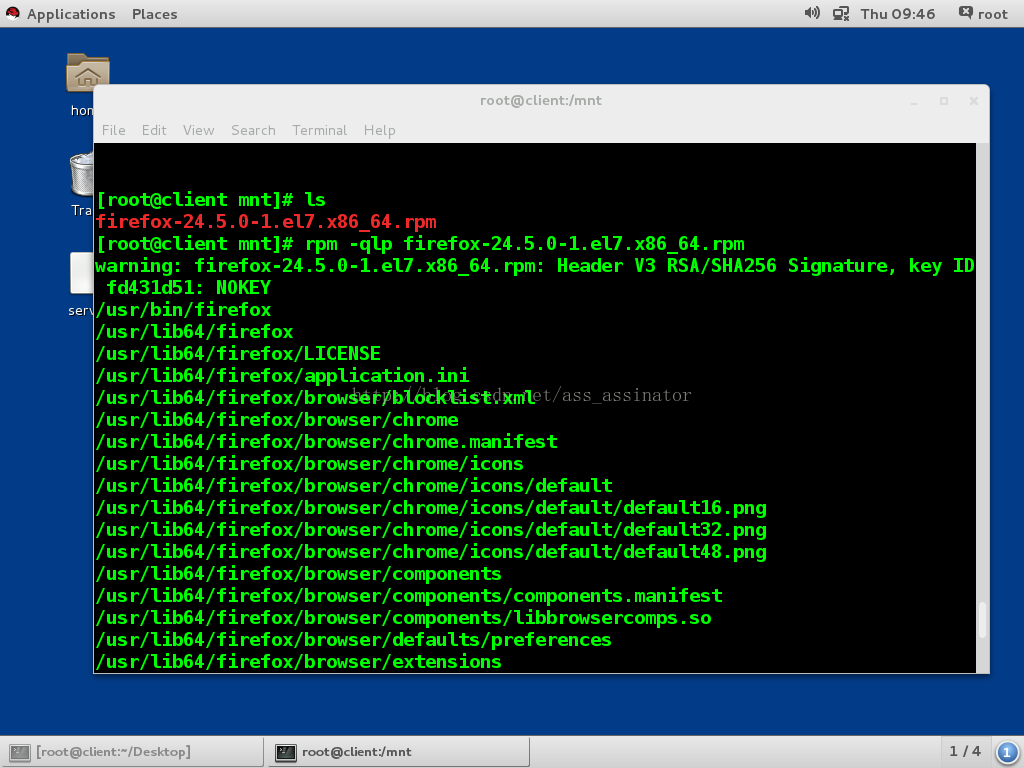Select the home folder desktop icon
Screen dimensions: 1024x768
(x=88, y=72)
